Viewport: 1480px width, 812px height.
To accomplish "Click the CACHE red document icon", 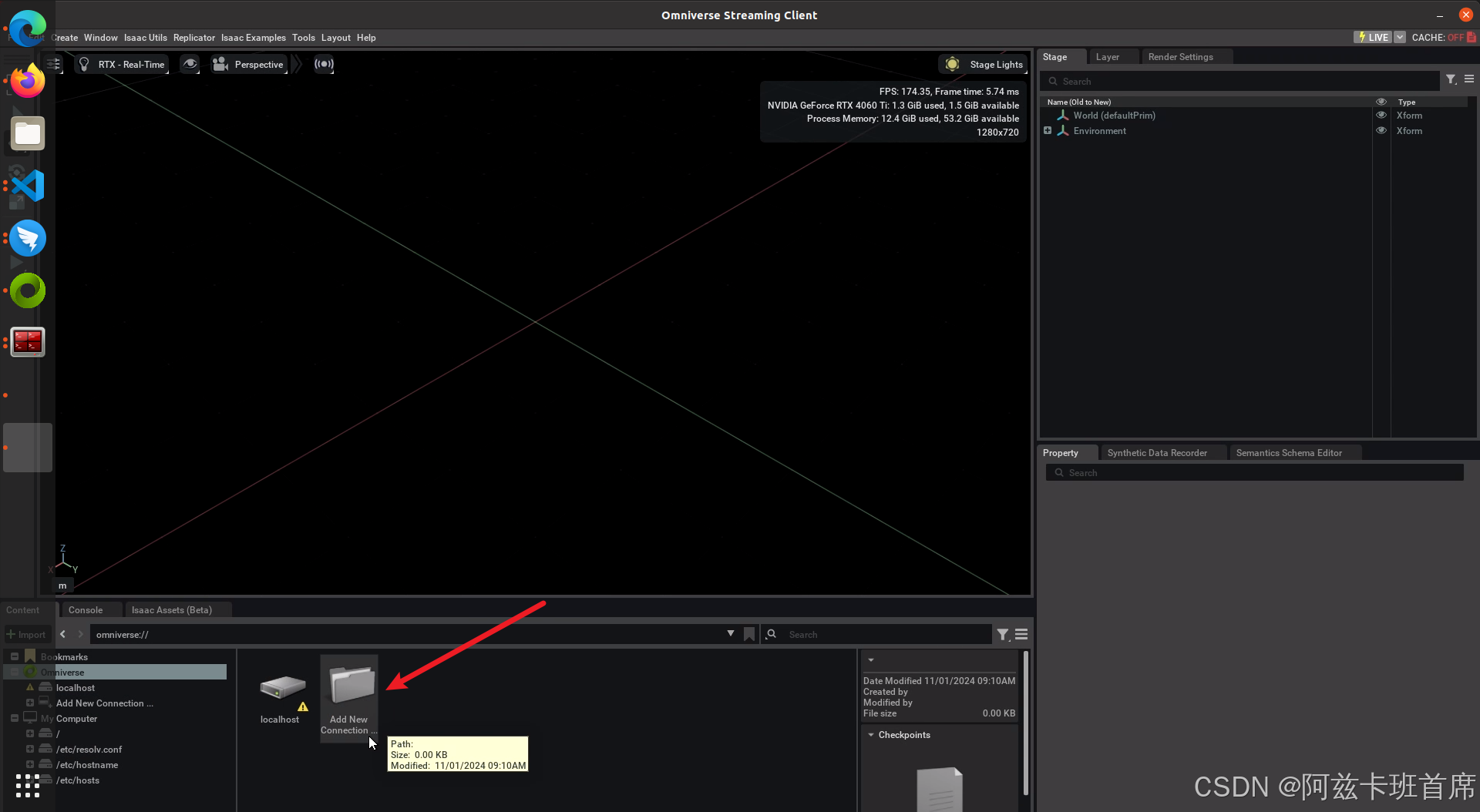I will (1472, 37).
